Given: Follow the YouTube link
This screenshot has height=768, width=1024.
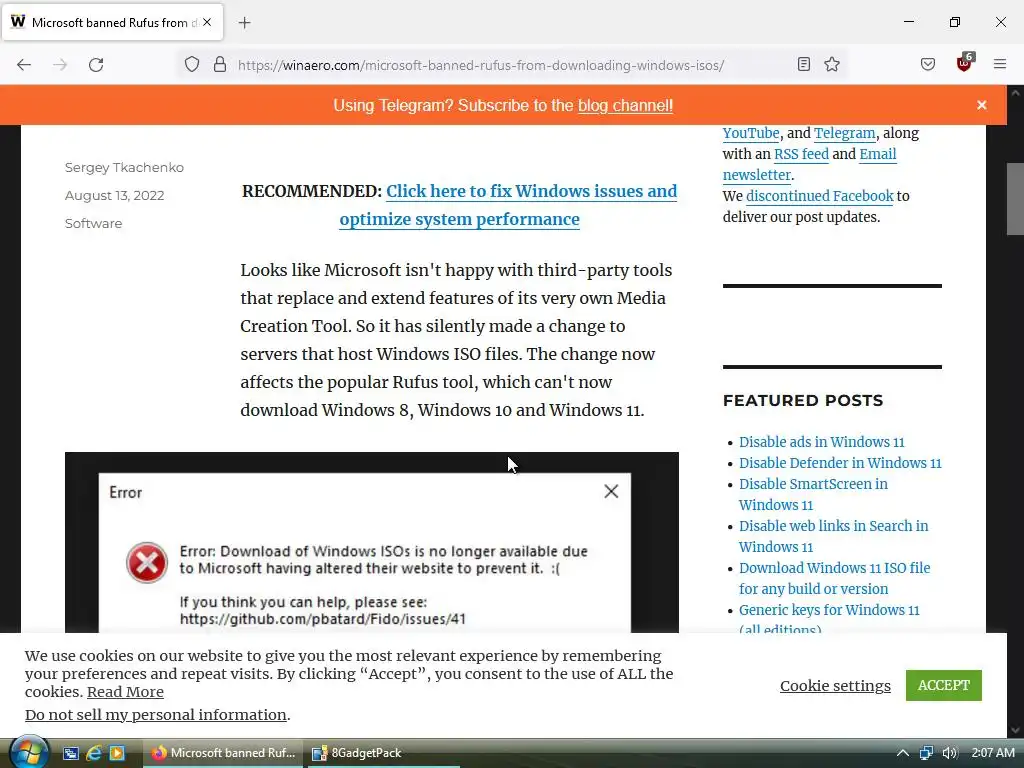Looking at the screenshot, I should pos(751,133).
